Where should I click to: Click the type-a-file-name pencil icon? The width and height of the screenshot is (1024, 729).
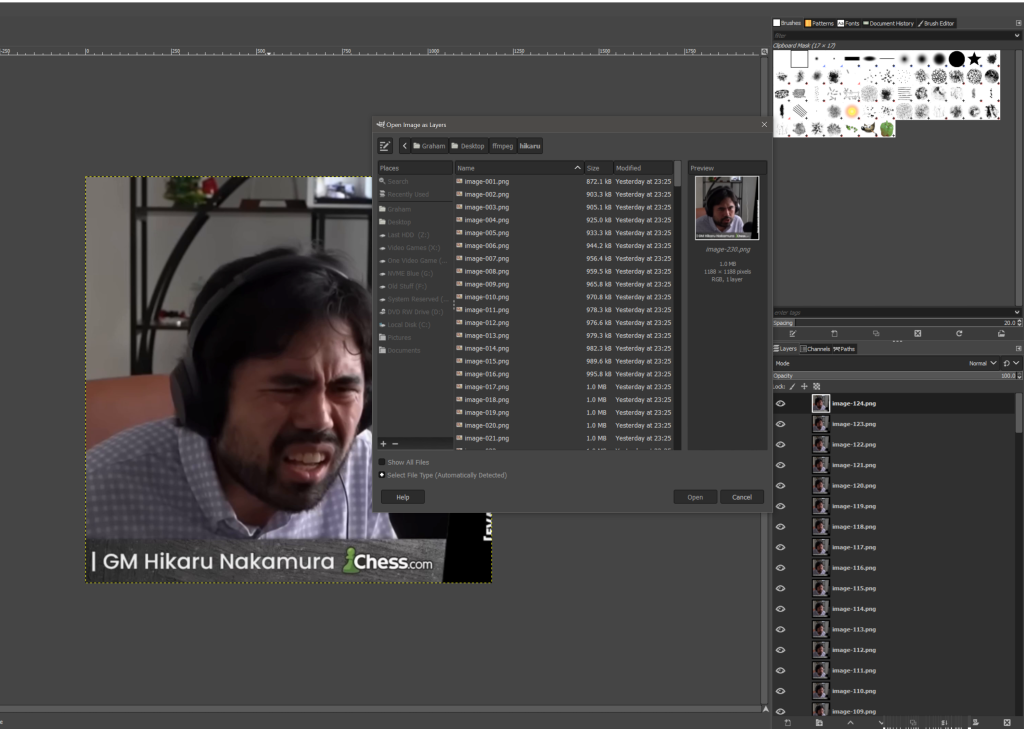pyautogui.click(x=385, y=146)
